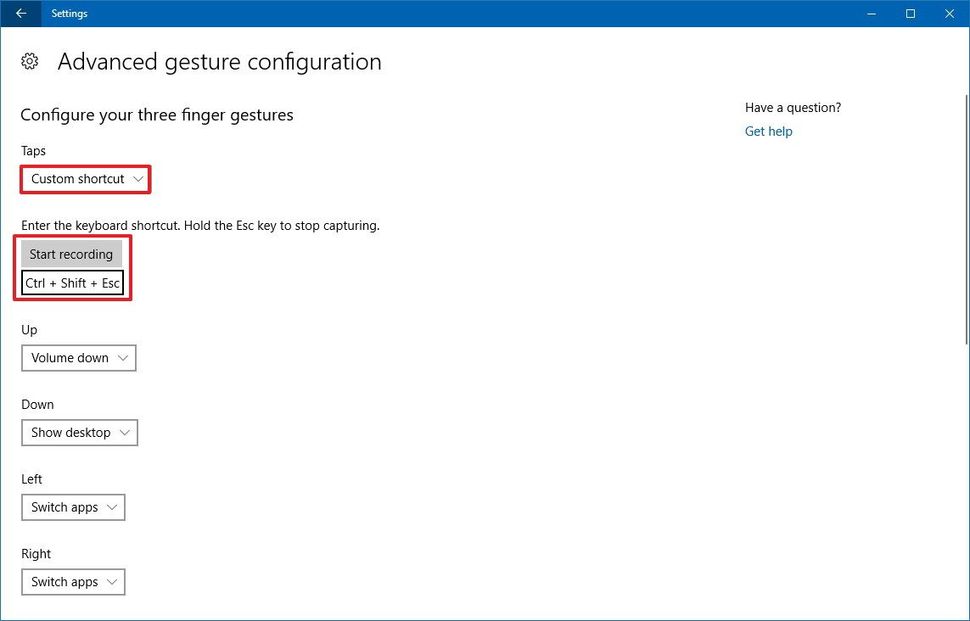Click the chevron on the Volume down selector
Viewport: 970px width, 621px height.
(x=123, y=357)
